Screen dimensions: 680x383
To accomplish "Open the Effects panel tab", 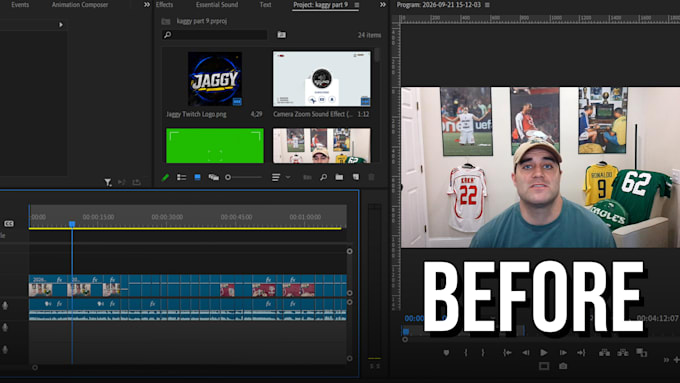I will pyautogui.click(x=164, y=5).
